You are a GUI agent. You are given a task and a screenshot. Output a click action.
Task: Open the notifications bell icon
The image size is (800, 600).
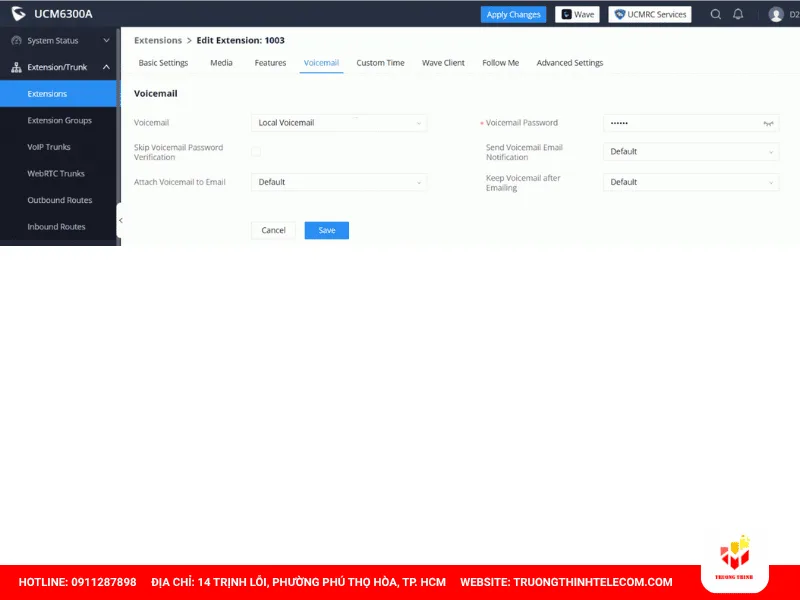738,14
